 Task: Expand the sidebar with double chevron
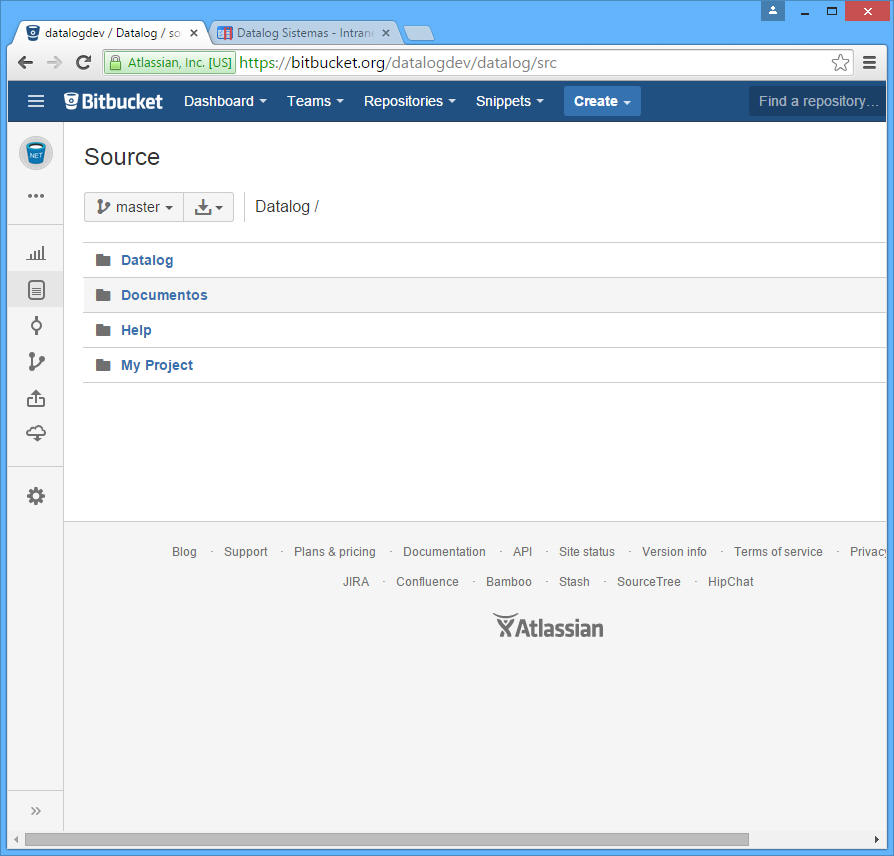click(x=36, y=811)
